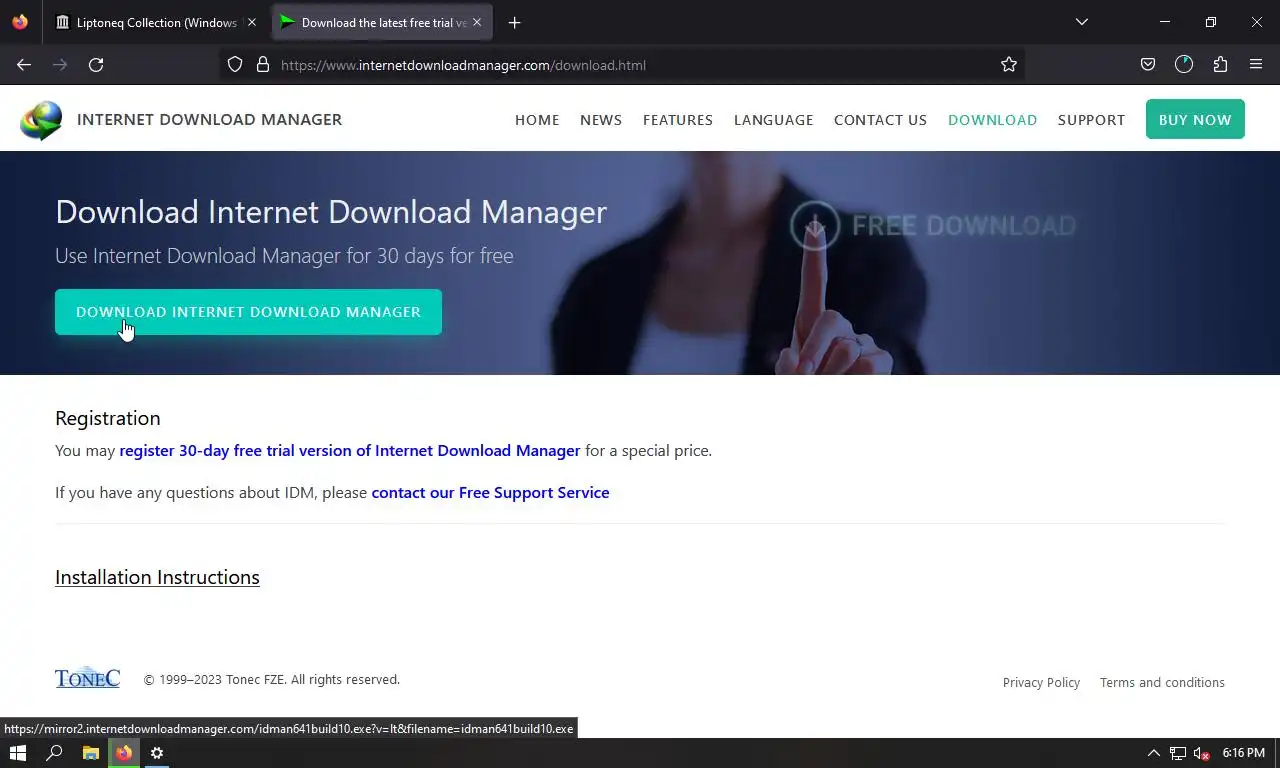Image resolution: width=1280 pixels, height=768 pixels.
Task: Open the Firefox account icon
Action: [x=1184, y=65]
